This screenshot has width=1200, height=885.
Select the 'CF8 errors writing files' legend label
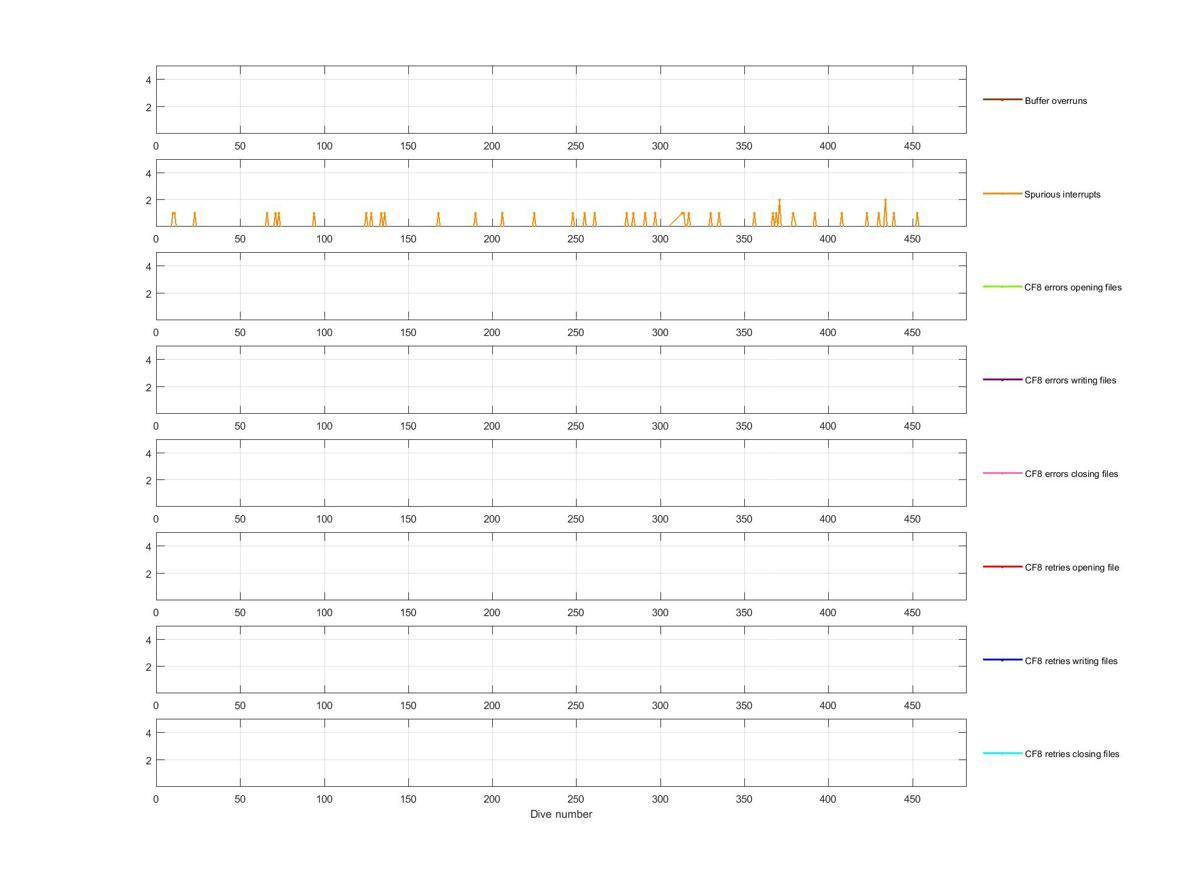(x=1070, y=380)
